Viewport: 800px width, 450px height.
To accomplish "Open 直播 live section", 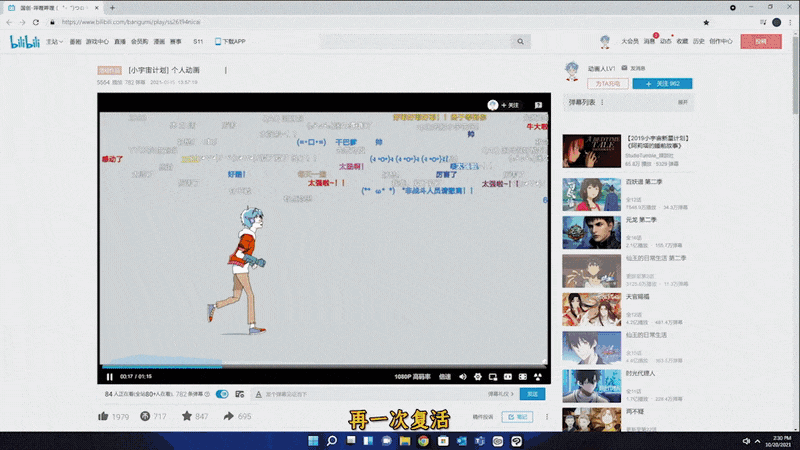I will (120, 42).
